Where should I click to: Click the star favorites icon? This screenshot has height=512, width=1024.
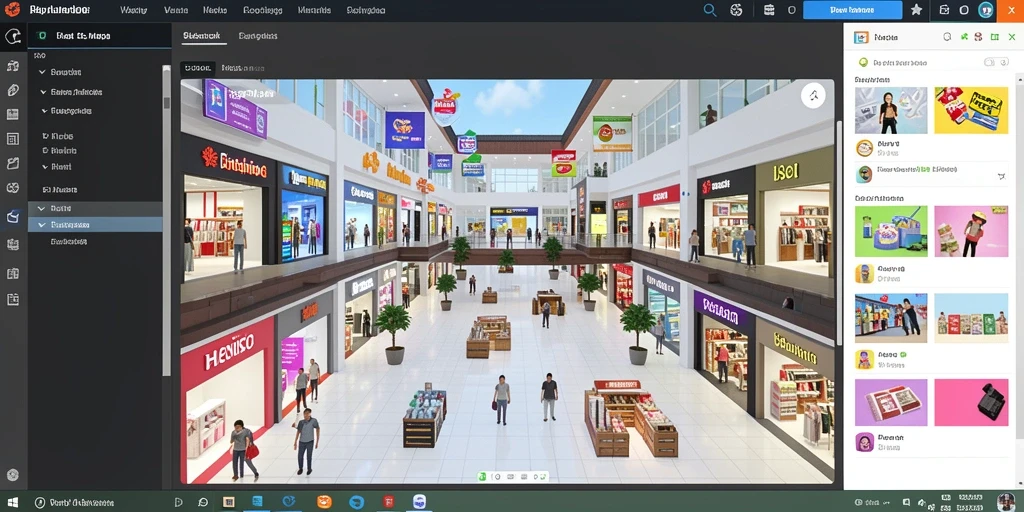click(x=916, y=10)
